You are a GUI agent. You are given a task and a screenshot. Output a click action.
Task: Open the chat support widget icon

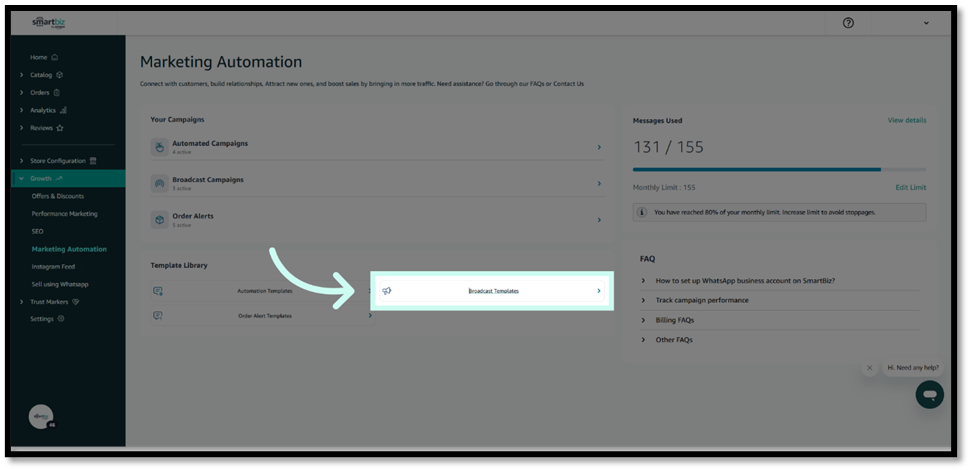click(929, 394)
